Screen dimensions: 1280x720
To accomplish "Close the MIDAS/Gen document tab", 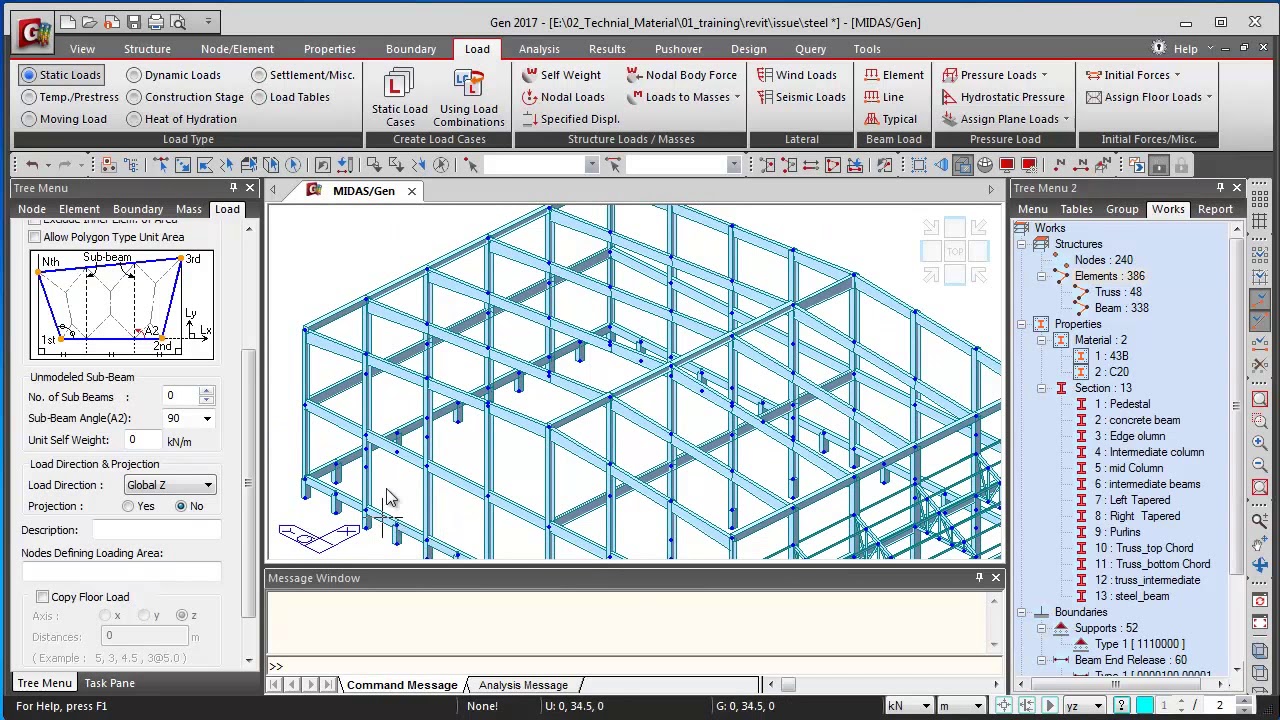I will 411,191.
